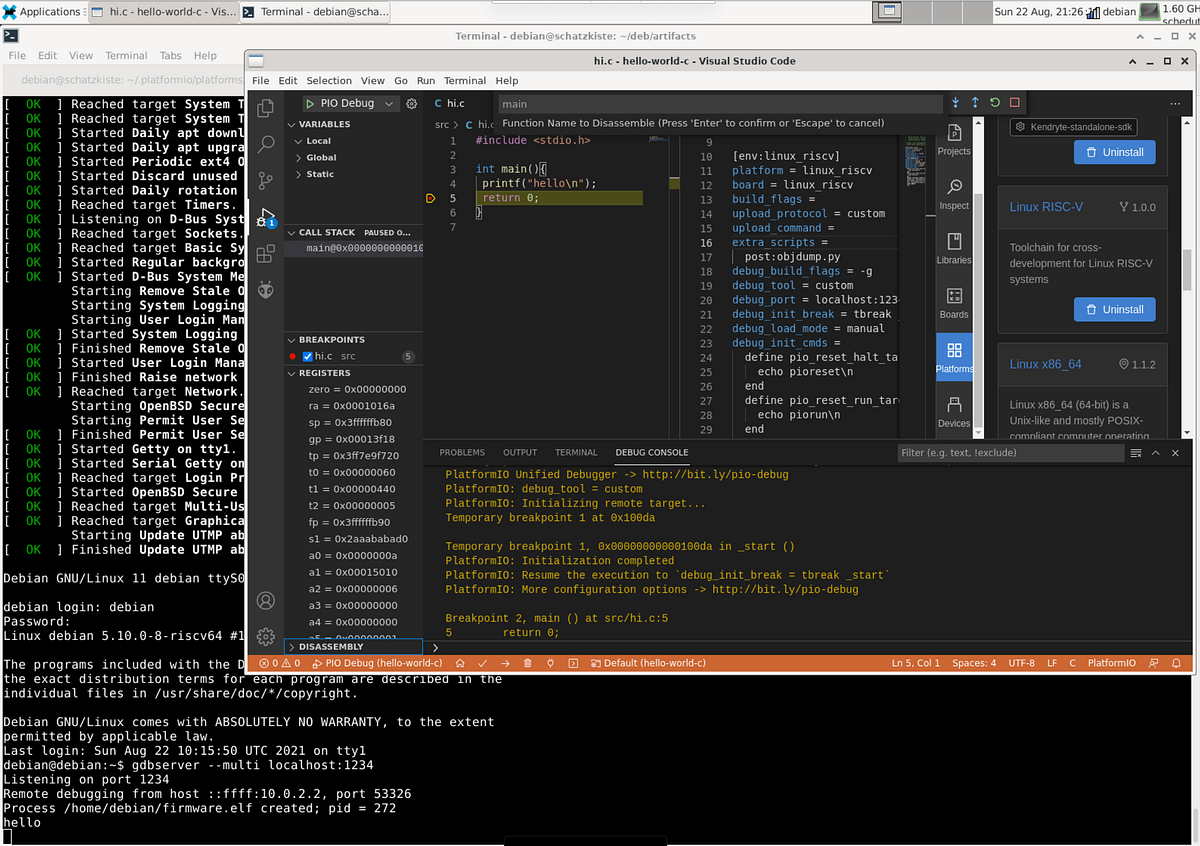Click the red breakpoint dot beside hi.c
This screenshot has width=1200, height=846.
click(x=293, y=355)
